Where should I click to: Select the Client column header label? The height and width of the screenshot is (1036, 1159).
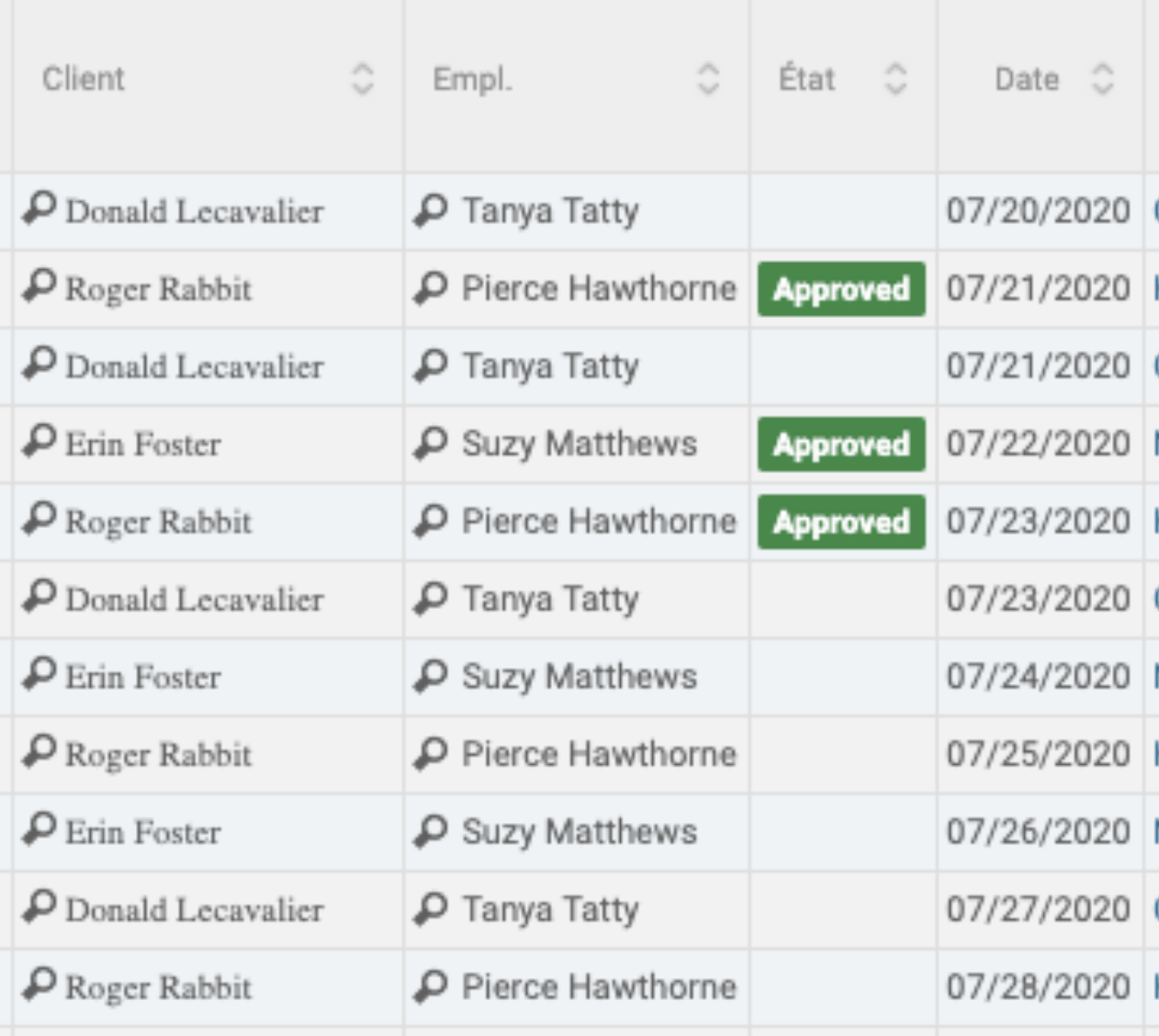tap(83, 79)
